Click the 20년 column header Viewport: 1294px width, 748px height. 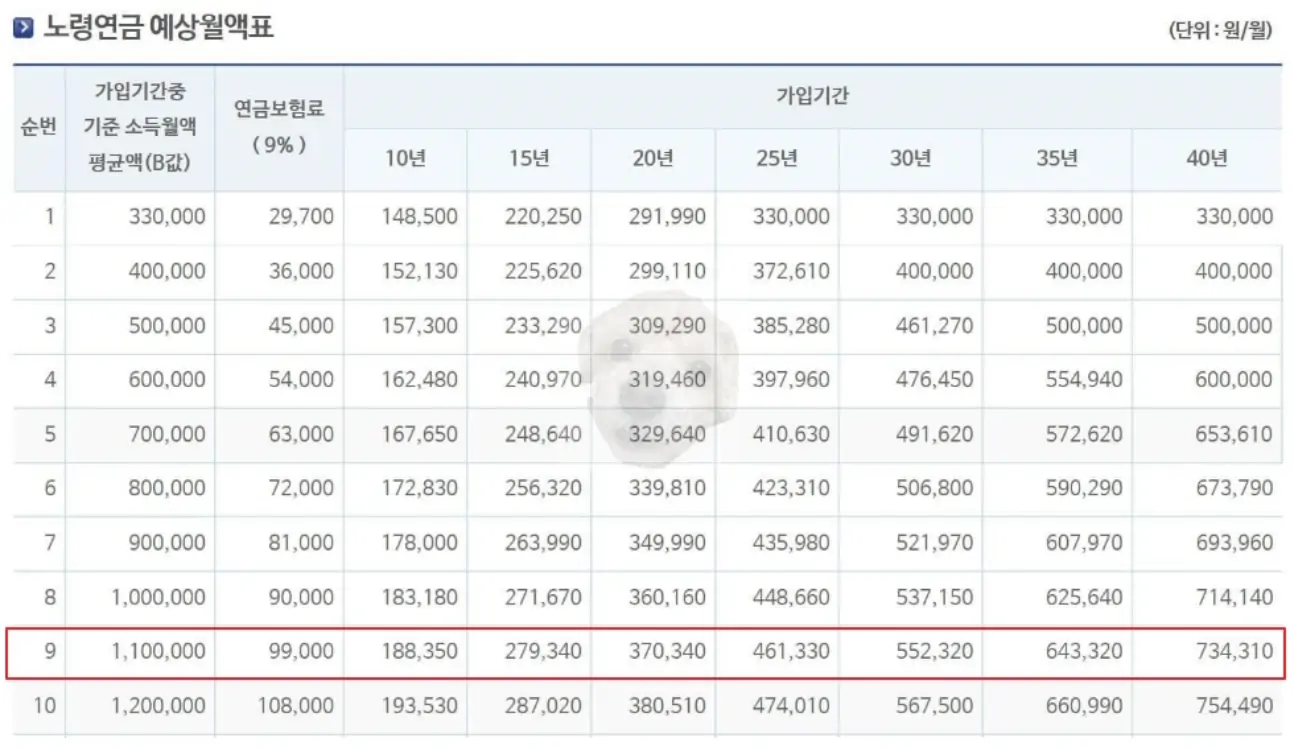(x=653, y=158)
